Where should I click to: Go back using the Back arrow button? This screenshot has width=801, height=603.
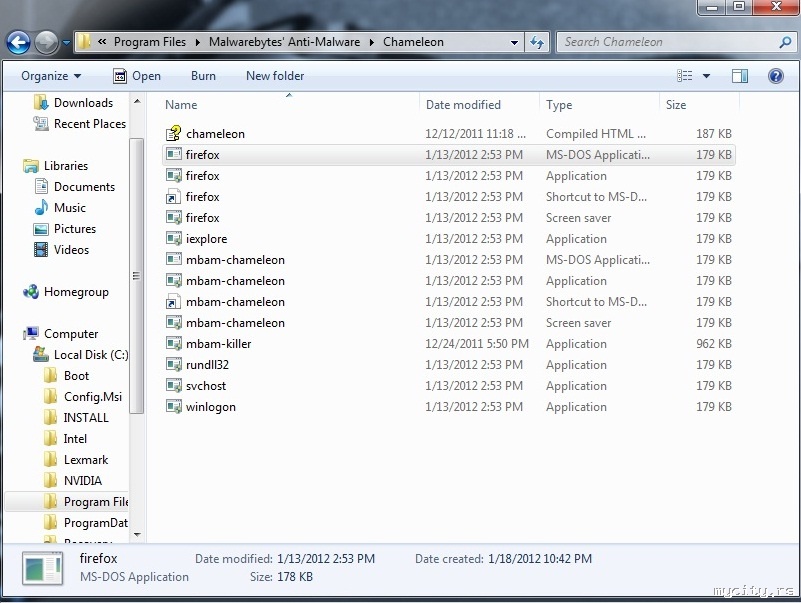click(18, 42)
